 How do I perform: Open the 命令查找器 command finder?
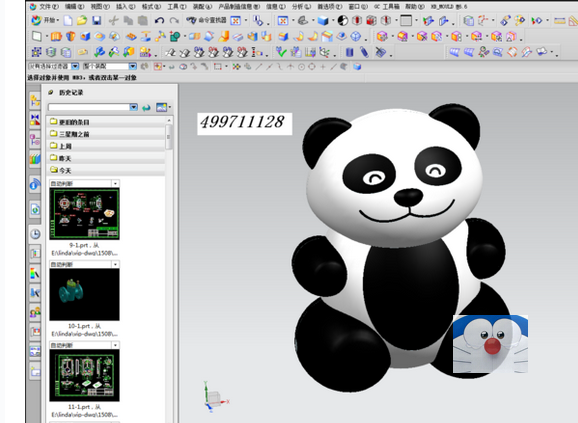[206, 20]
